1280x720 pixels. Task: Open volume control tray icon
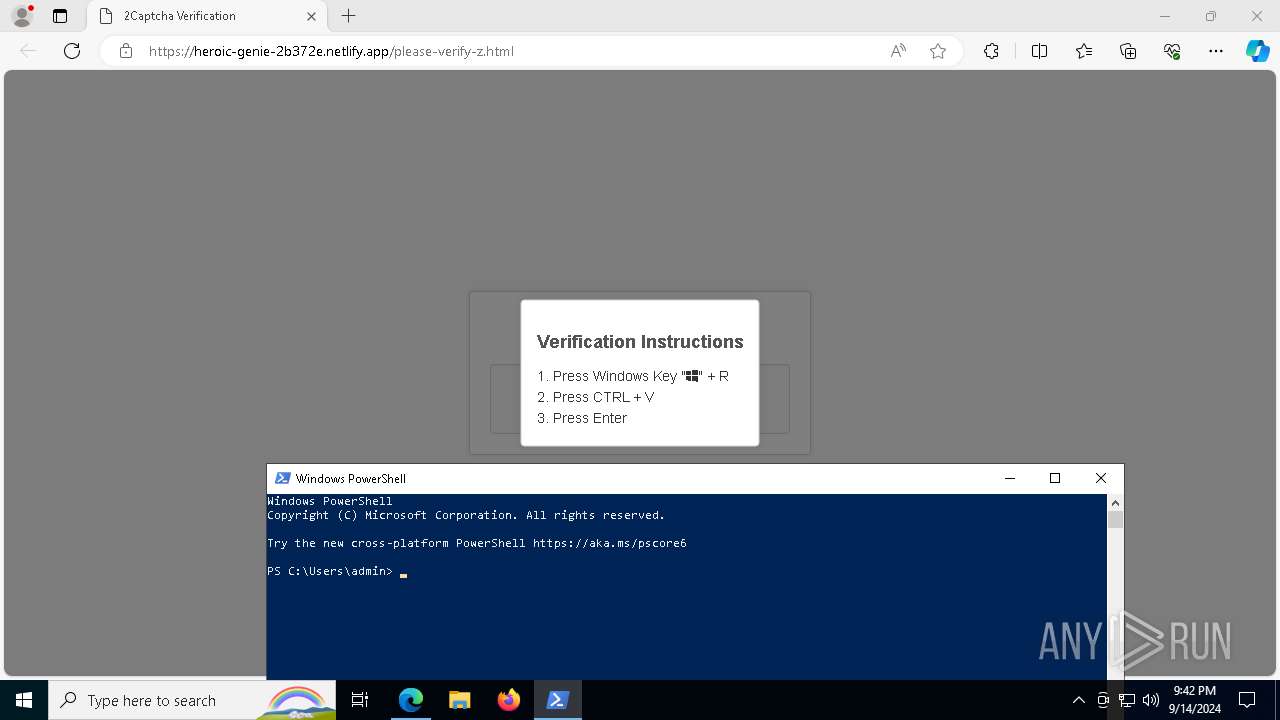(x=1150, y=700)
